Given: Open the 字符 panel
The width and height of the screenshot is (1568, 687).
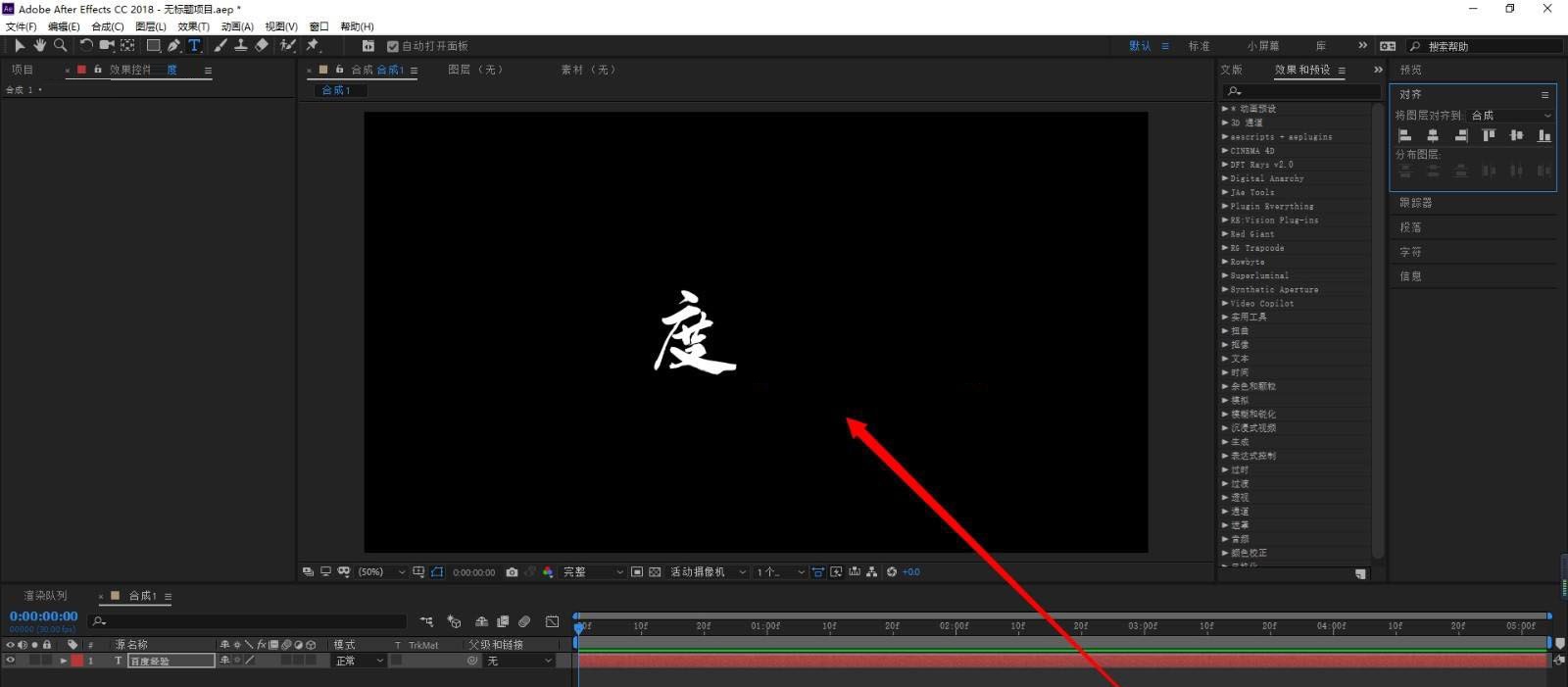Looking at the screenshot, I should (x=1410, y=252).
